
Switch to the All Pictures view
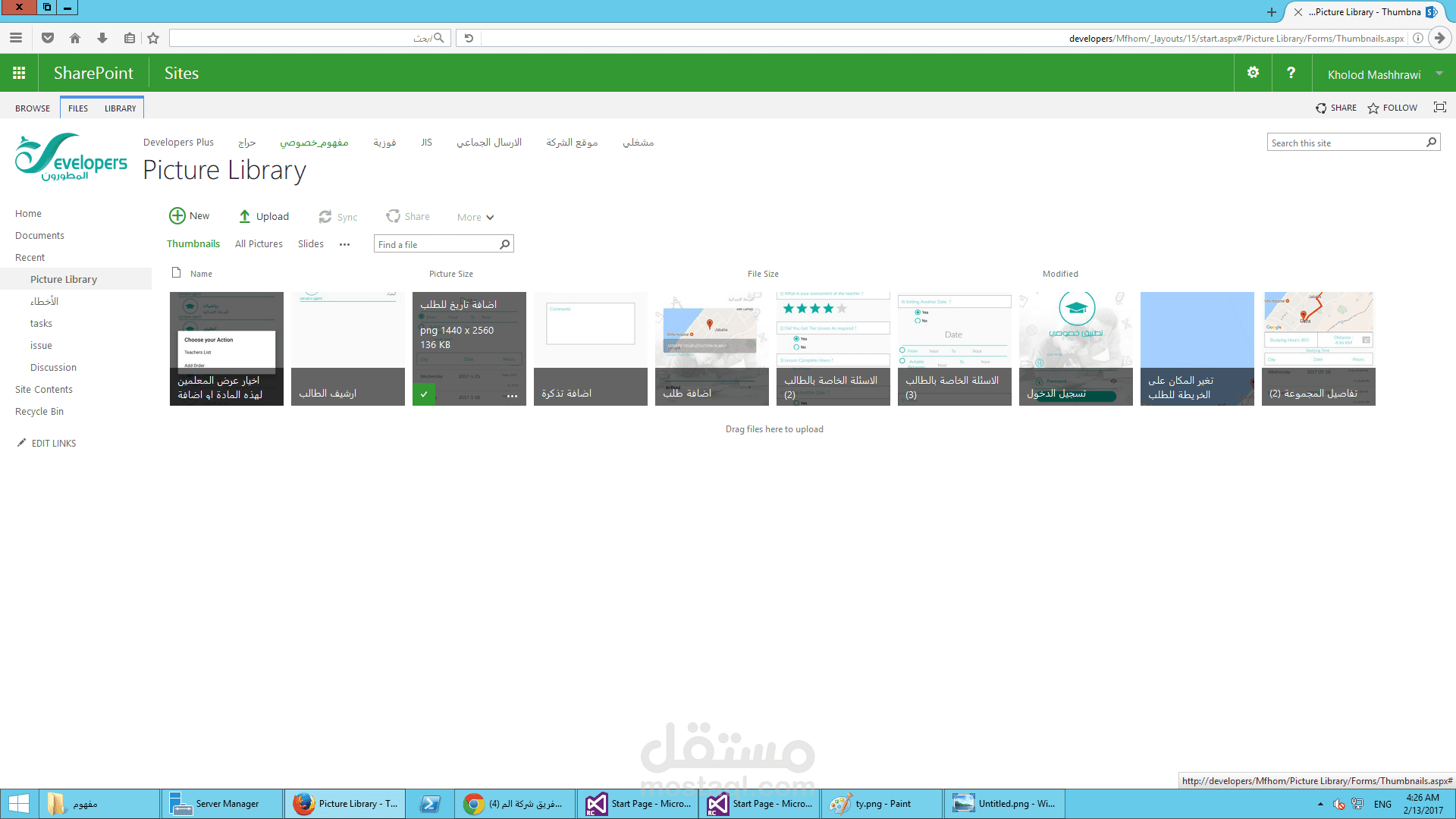[x=259, y=244]
